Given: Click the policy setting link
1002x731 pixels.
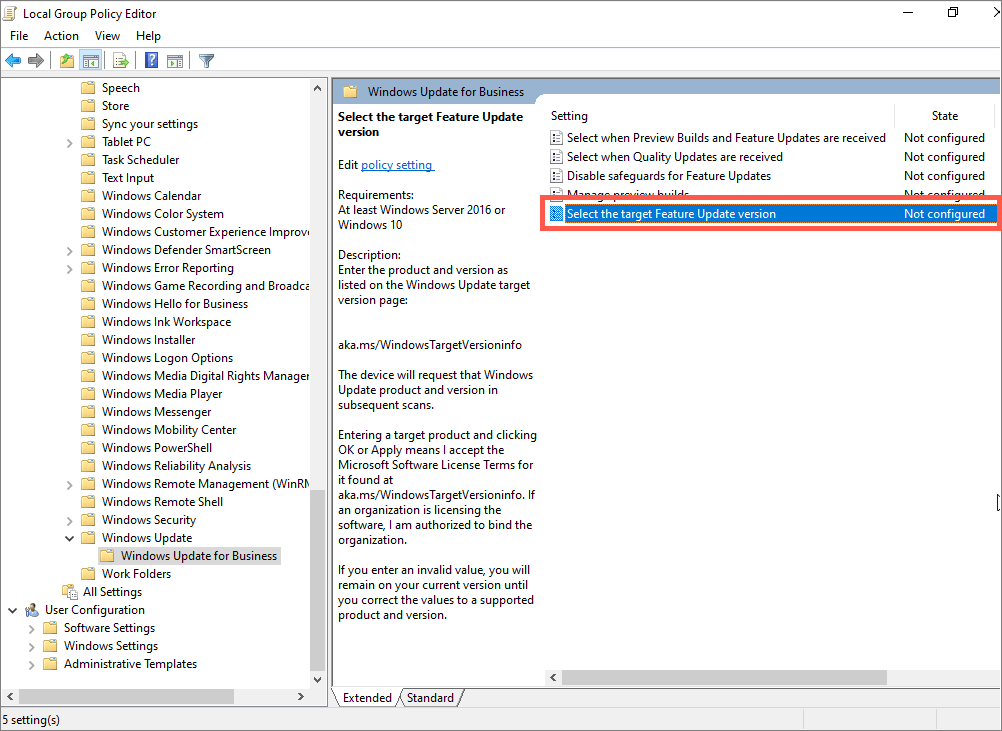Looking at the screenshot, I should [397, 165].
